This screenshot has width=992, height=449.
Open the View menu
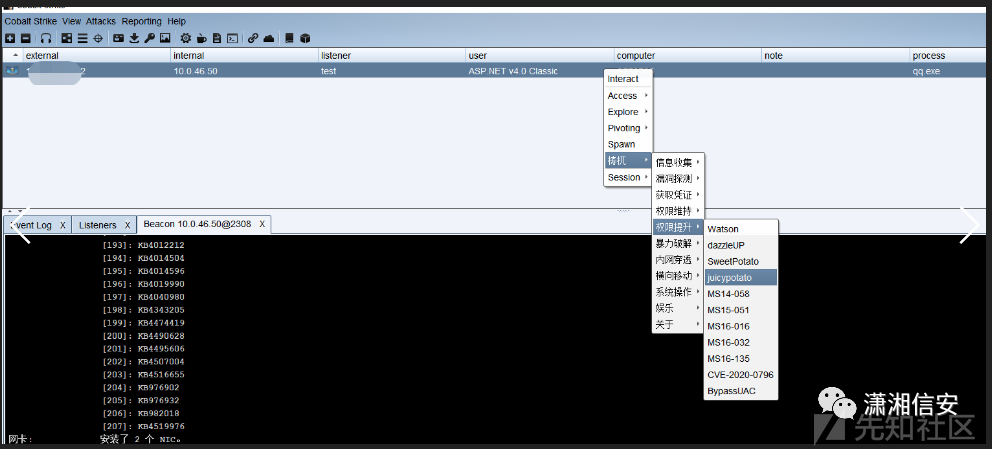click(x=71, y=21)
